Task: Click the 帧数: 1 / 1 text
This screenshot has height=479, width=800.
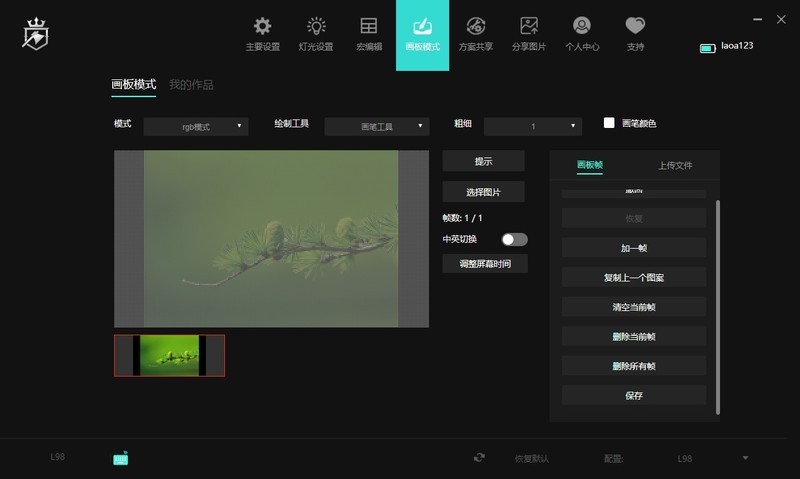Action: coord(462,218)
